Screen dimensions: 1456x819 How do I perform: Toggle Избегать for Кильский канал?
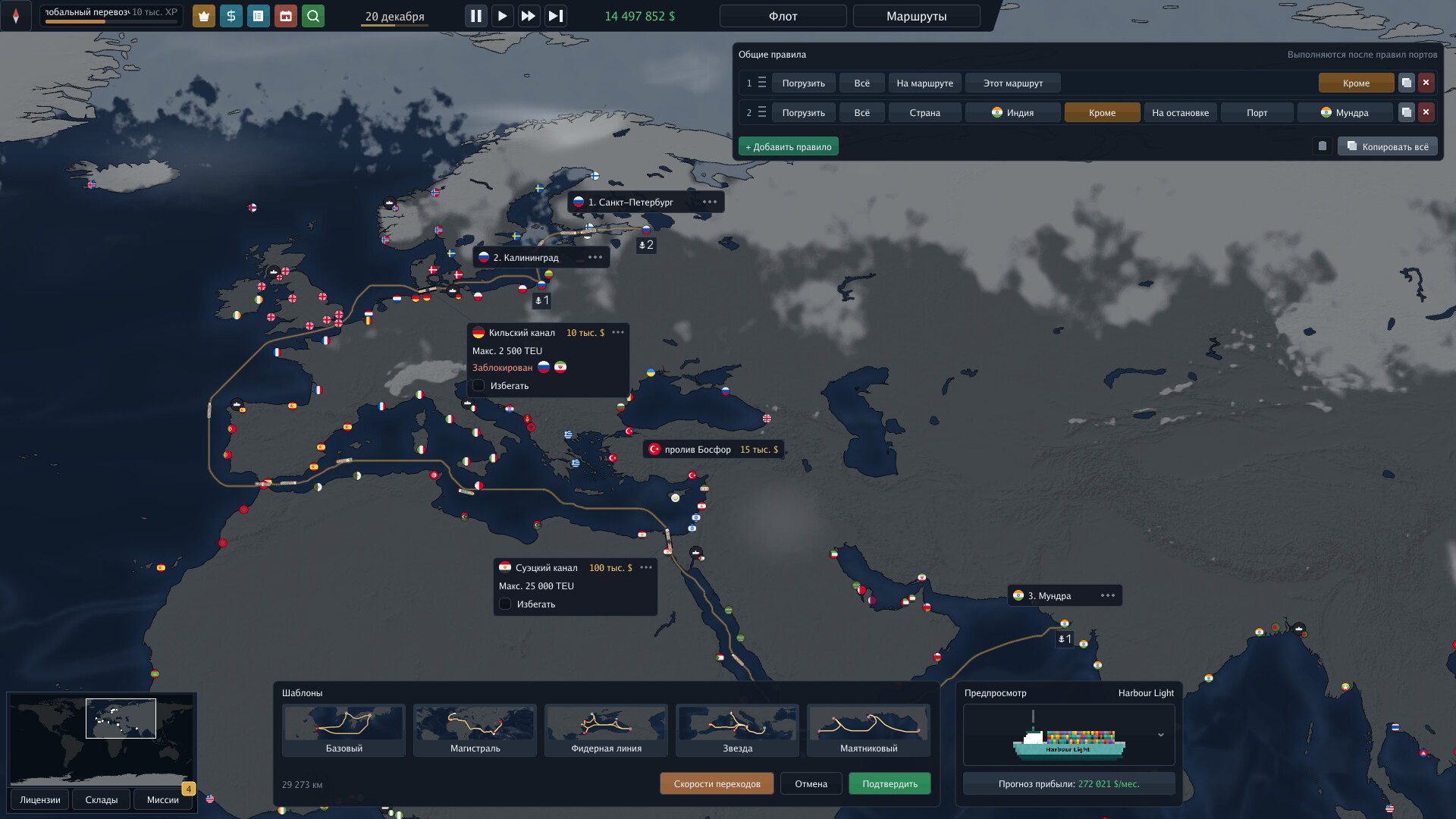pos(479,386)
